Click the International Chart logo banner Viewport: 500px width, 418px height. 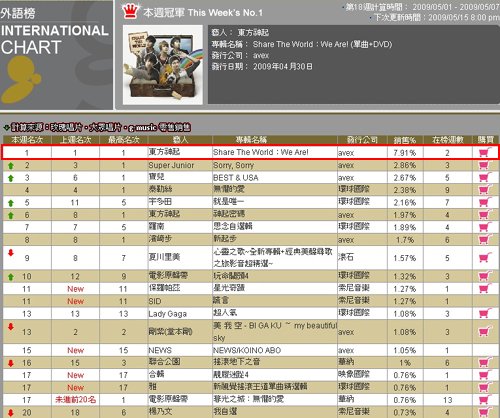(x=56, y=55)
